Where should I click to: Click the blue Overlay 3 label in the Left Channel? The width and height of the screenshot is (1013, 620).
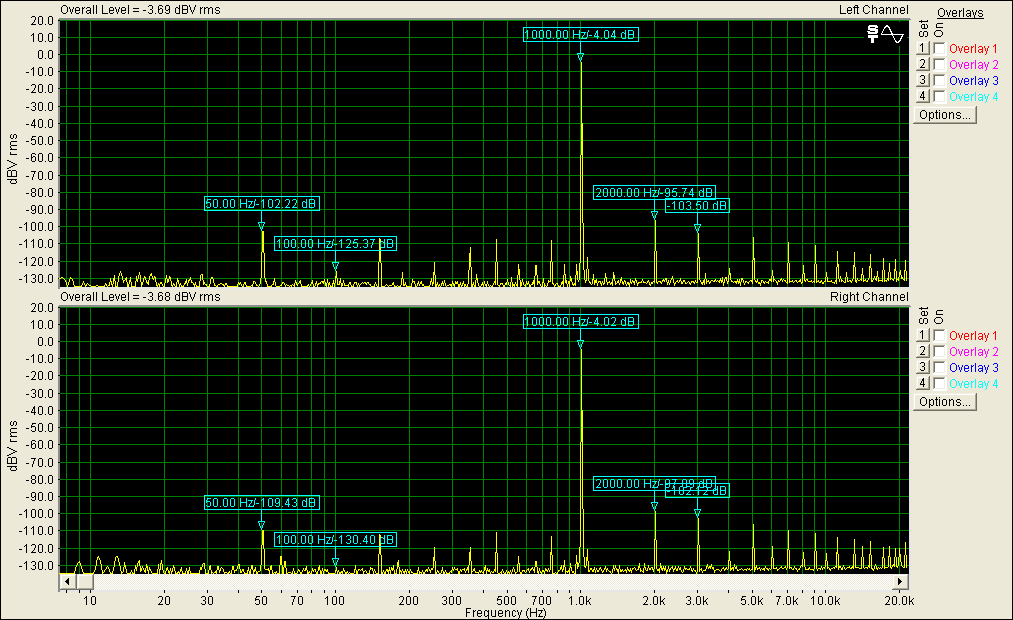[973, 81]
